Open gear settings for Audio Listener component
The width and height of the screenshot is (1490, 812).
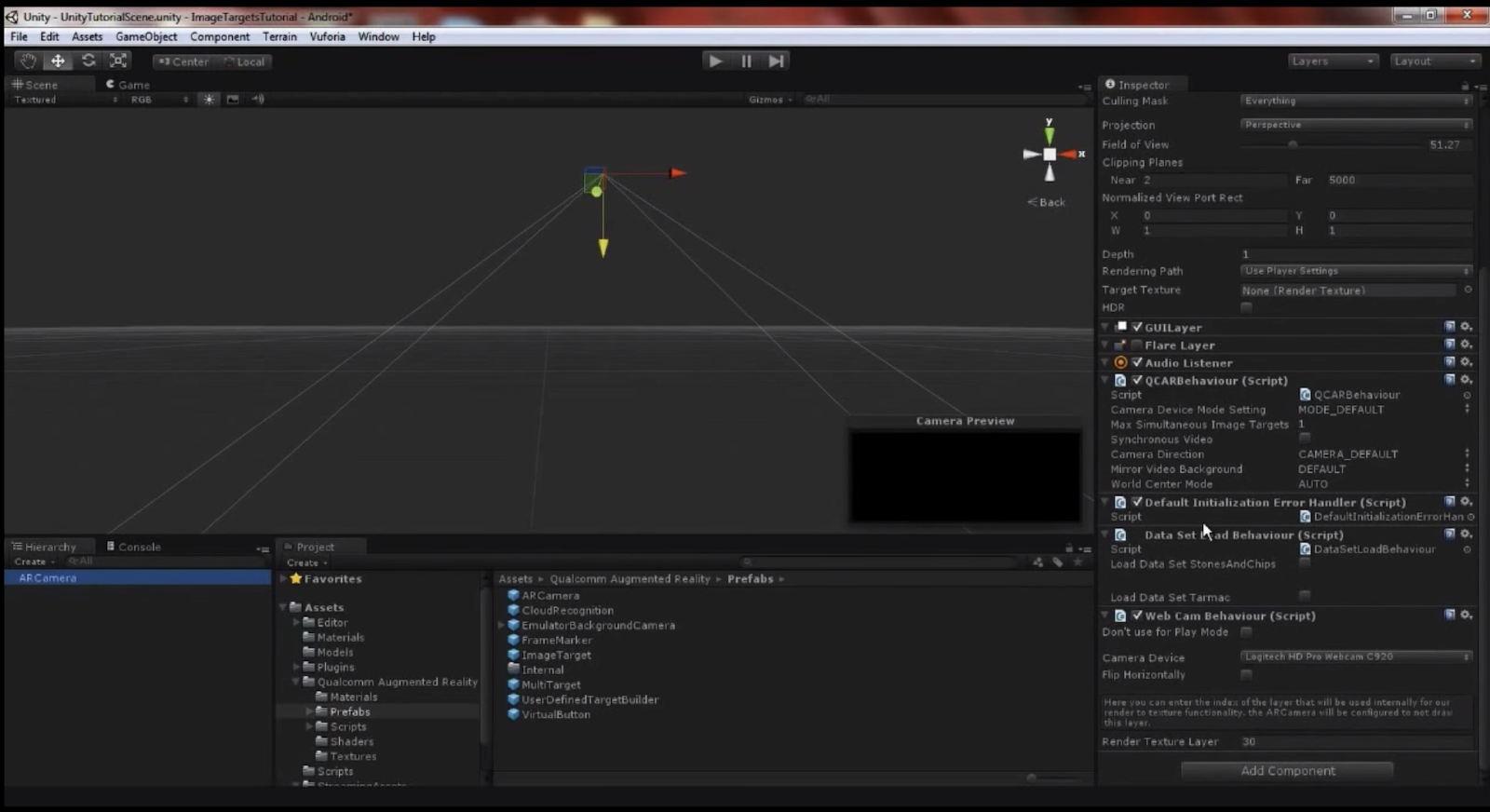(x=1466, y=362)
